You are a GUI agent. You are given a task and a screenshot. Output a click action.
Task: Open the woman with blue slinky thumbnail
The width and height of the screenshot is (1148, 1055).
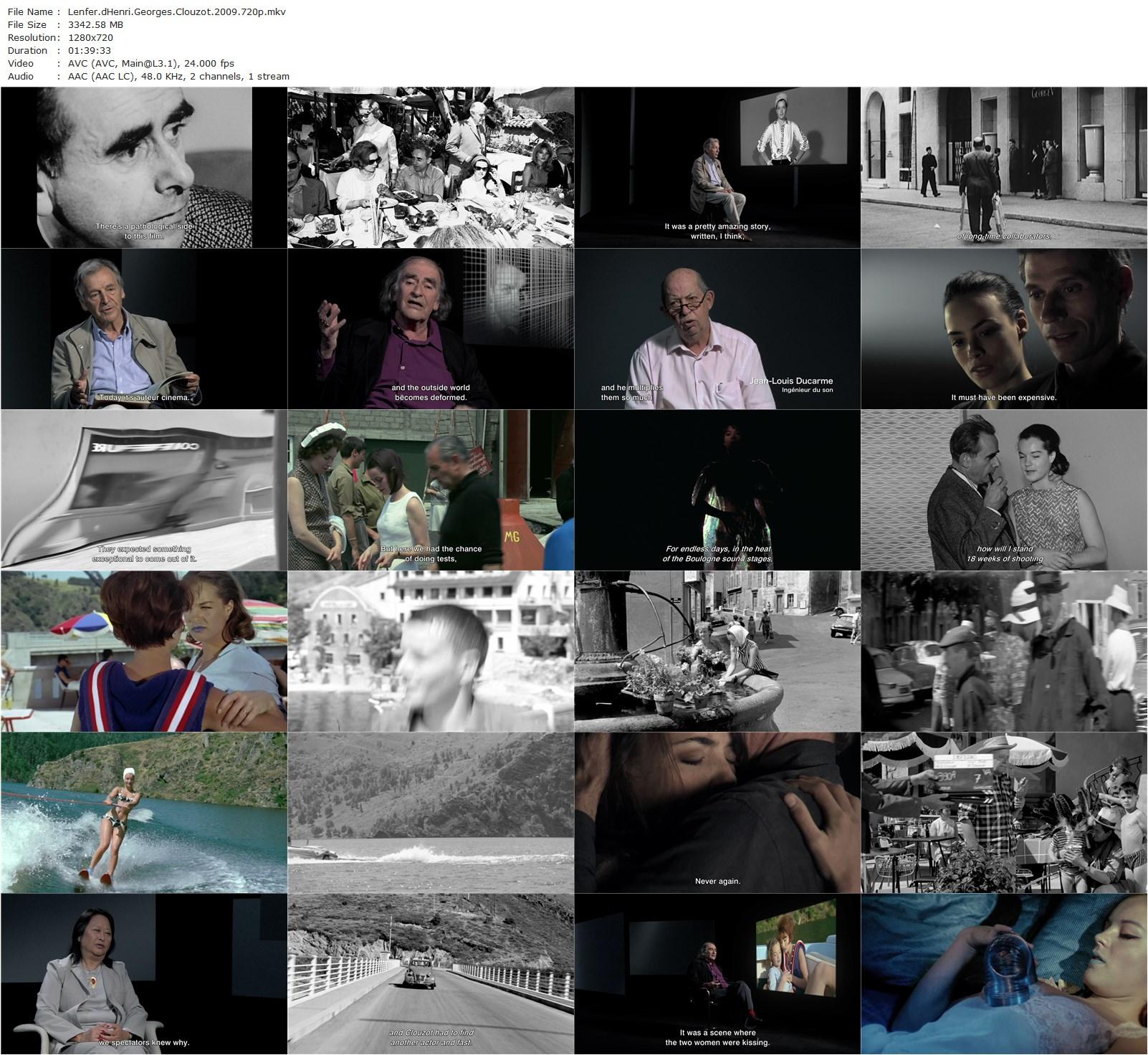point(1004,974)
